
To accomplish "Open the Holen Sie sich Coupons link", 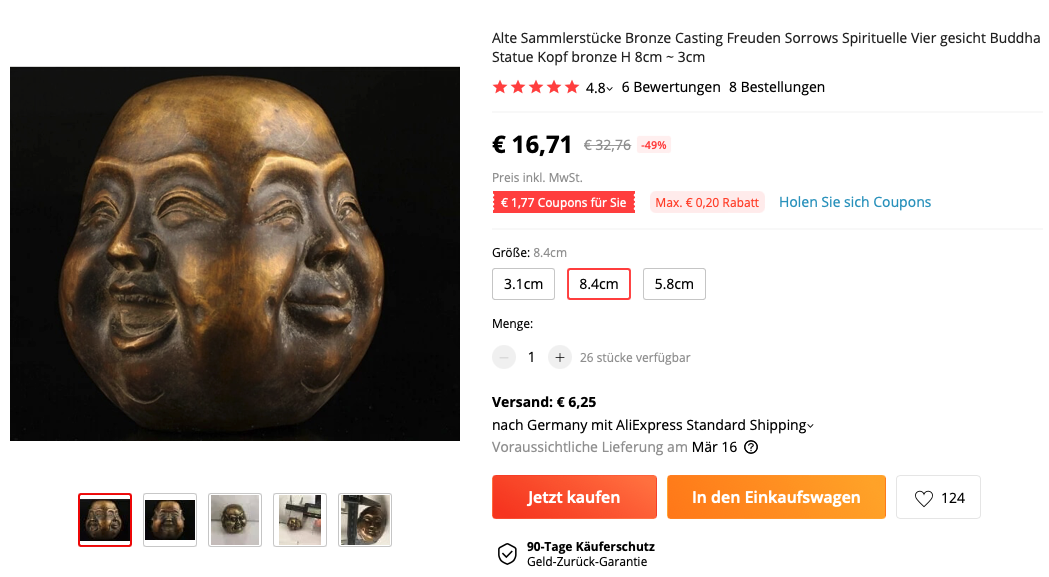I will point(855,202).
